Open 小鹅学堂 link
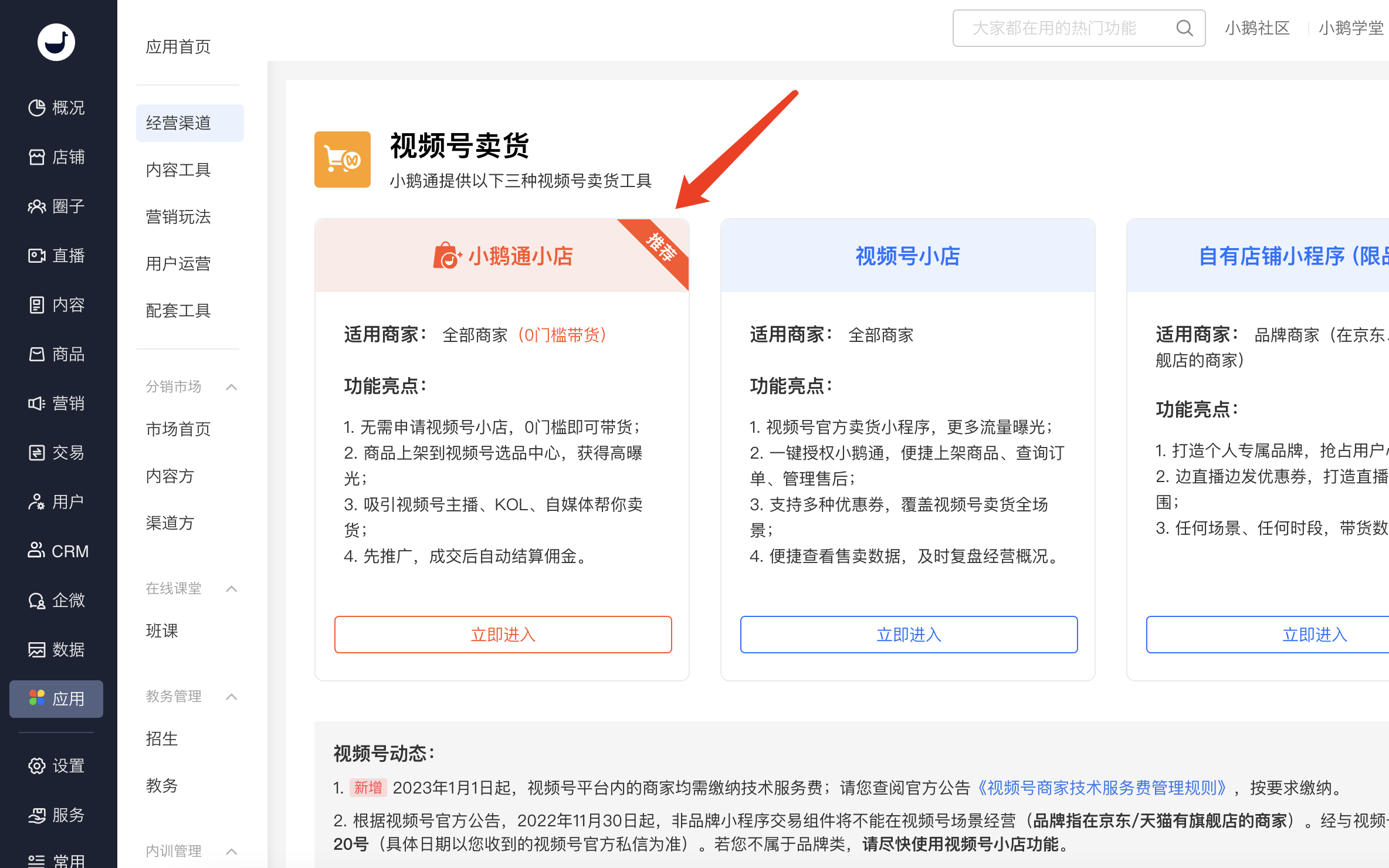Screen dimensions: 1389x868 click(x=1351, y=28)
